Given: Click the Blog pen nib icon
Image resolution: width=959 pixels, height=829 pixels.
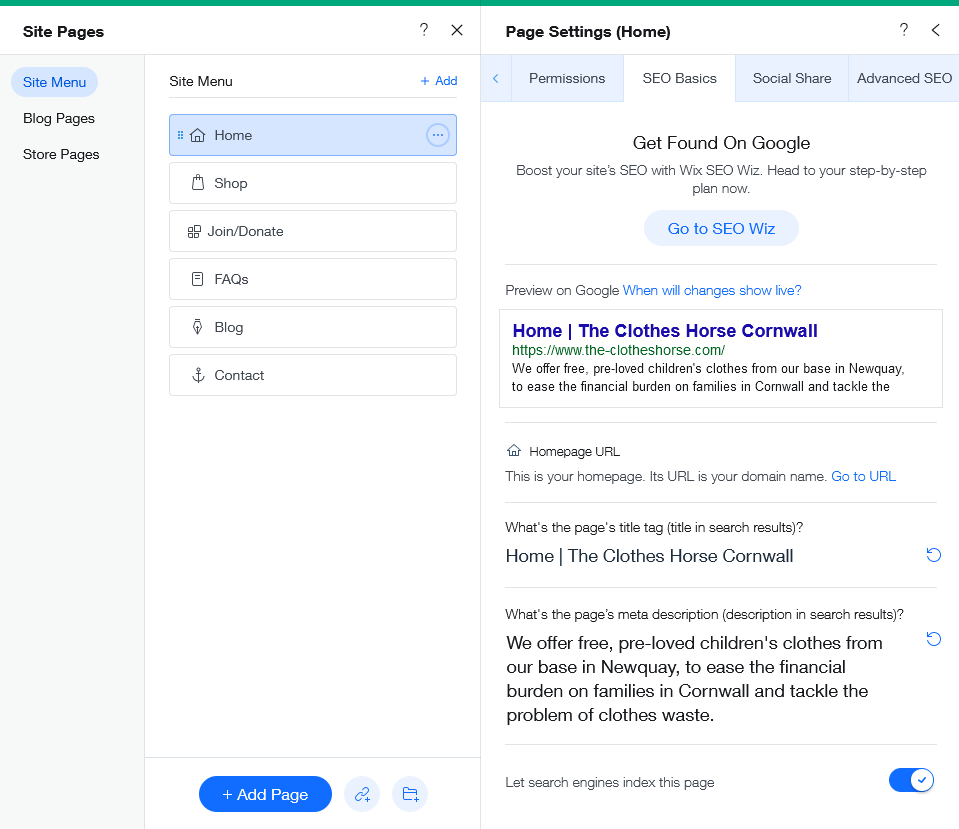Looking at the screenshot, I should (198, 327).
